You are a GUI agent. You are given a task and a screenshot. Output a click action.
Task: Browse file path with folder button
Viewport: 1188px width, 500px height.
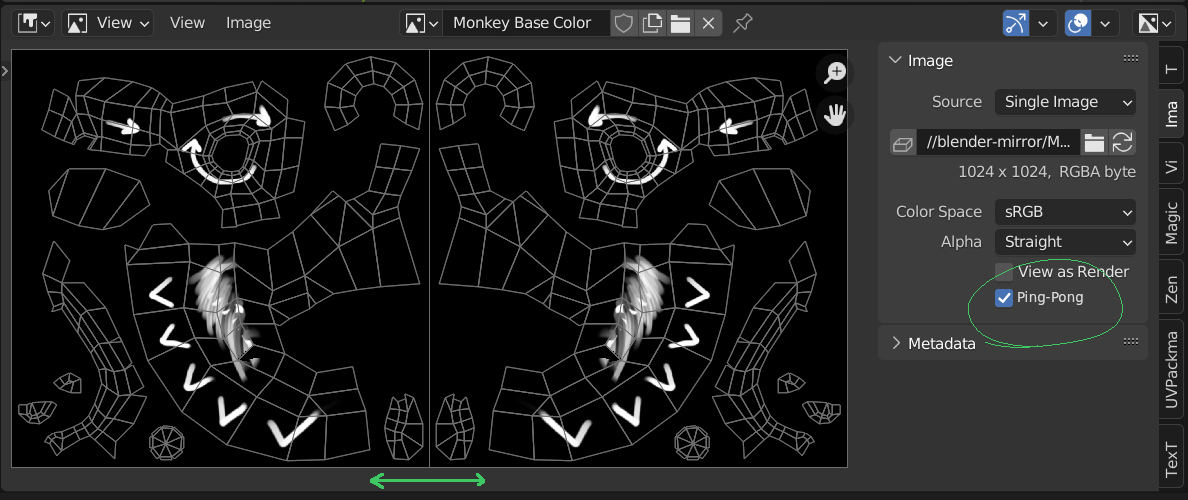[1093, 142]
